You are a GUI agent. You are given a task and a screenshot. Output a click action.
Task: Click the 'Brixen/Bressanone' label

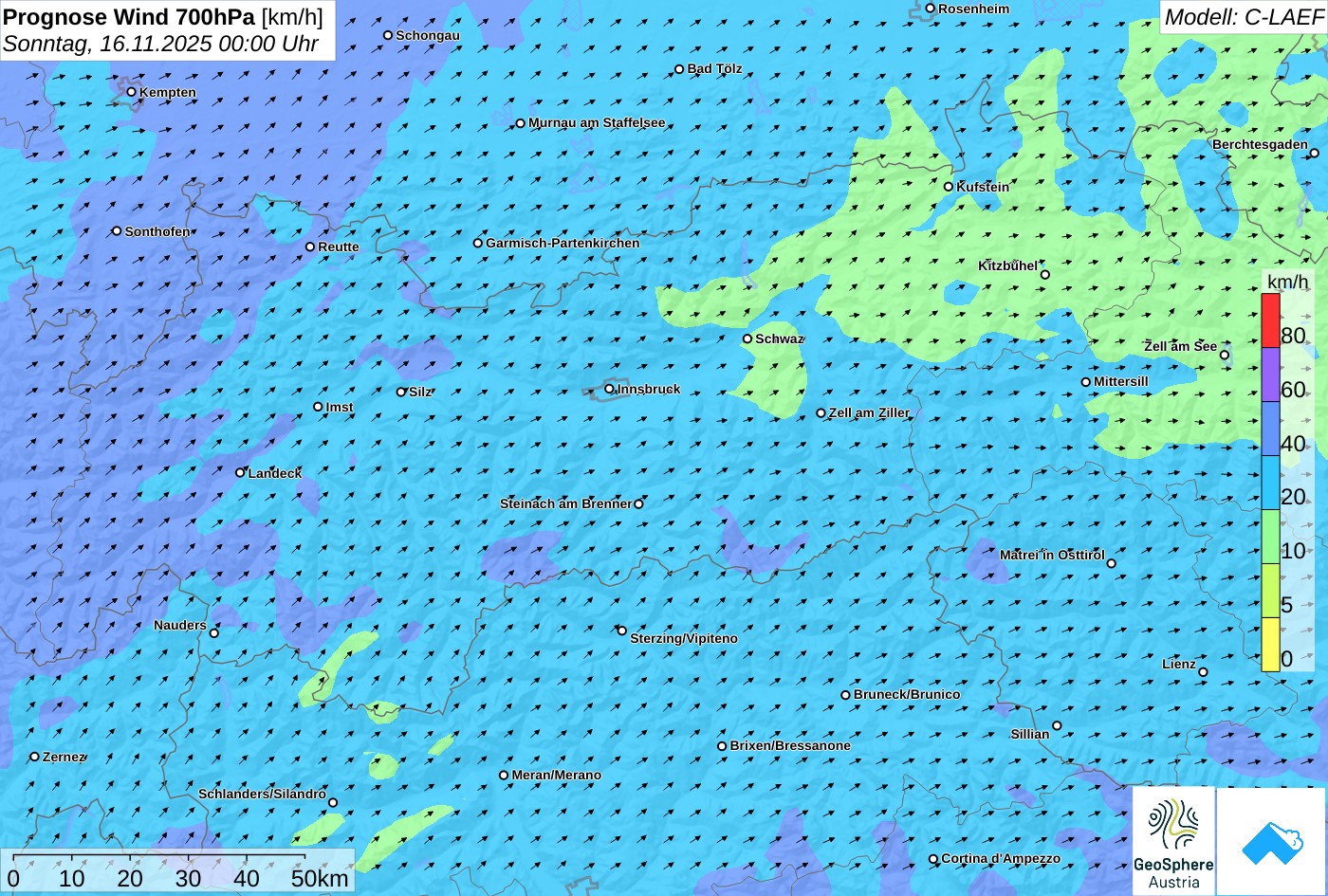pyautogui.click(x=790, y=745)
